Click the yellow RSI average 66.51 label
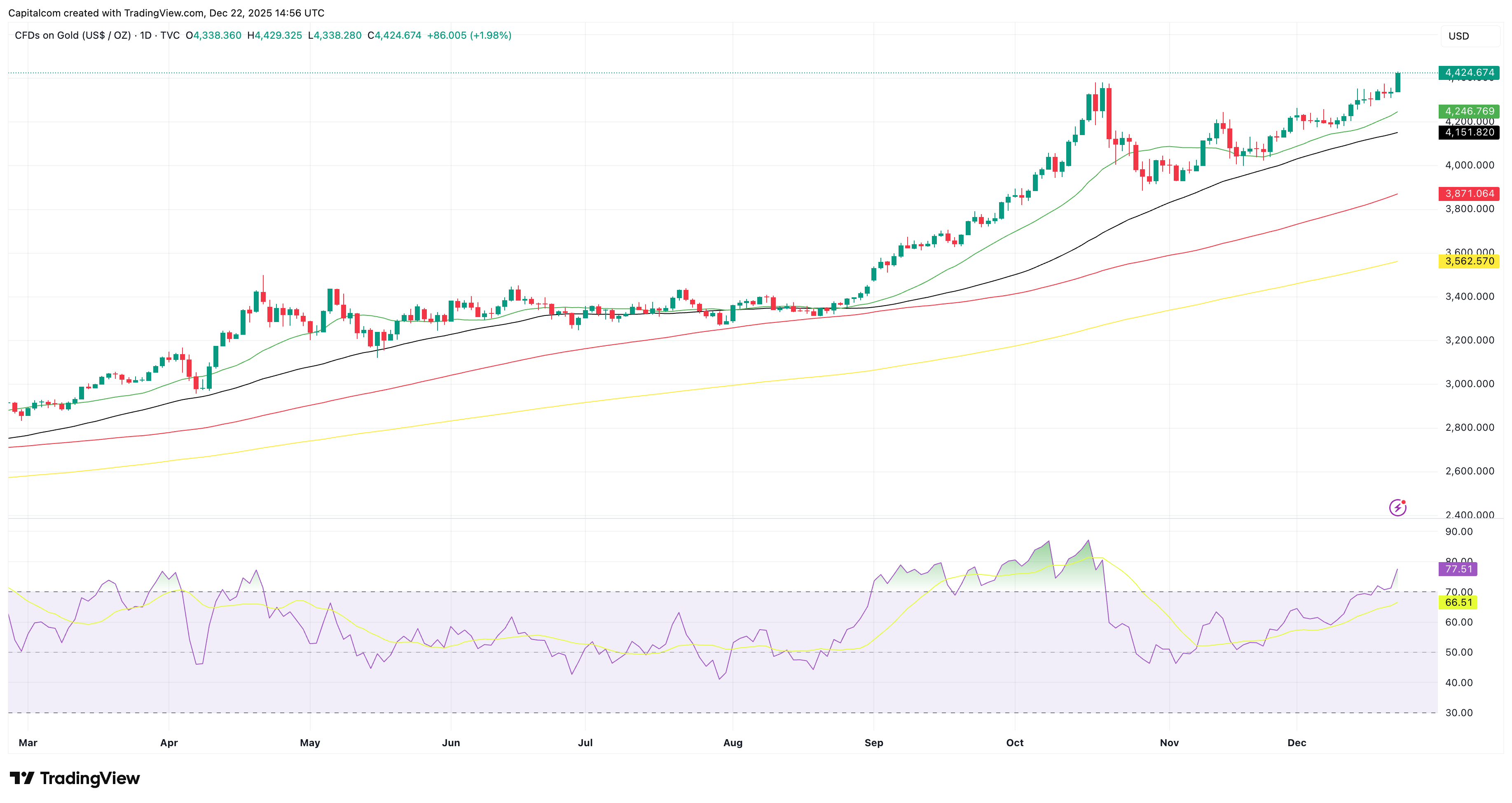Image resolution: width=1512 pixels, height=803 pixels. coord(1458,602)
